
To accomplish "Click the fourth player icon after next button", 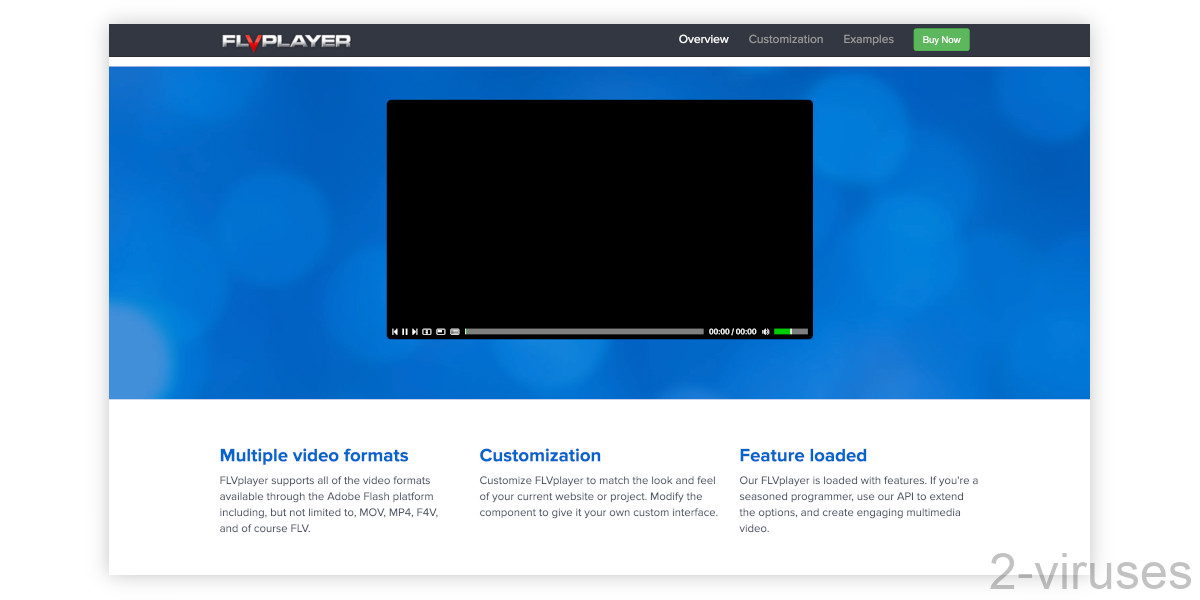I will pos(427,332).
